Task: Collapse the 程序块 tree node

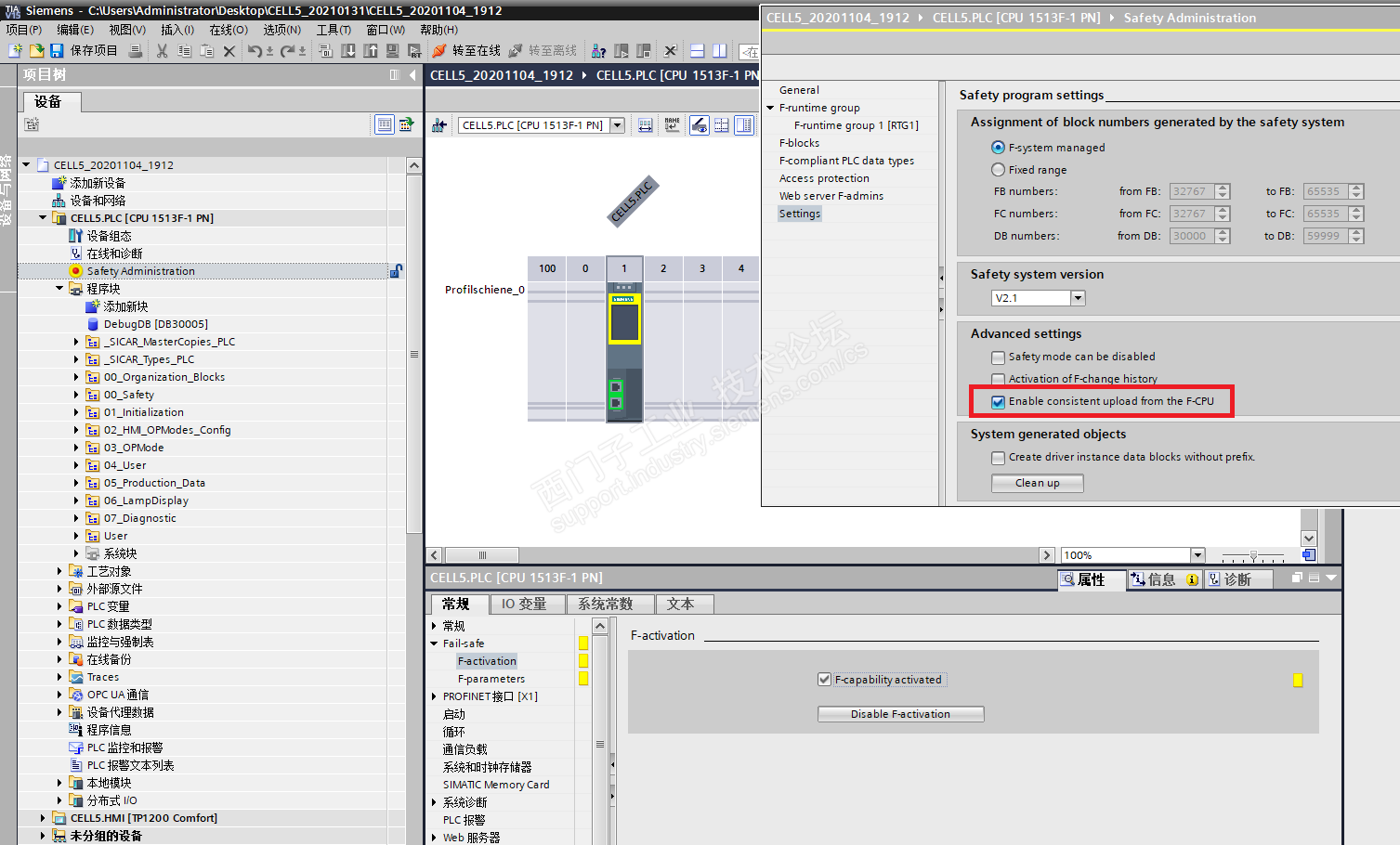Action: (x=59, y=289)
